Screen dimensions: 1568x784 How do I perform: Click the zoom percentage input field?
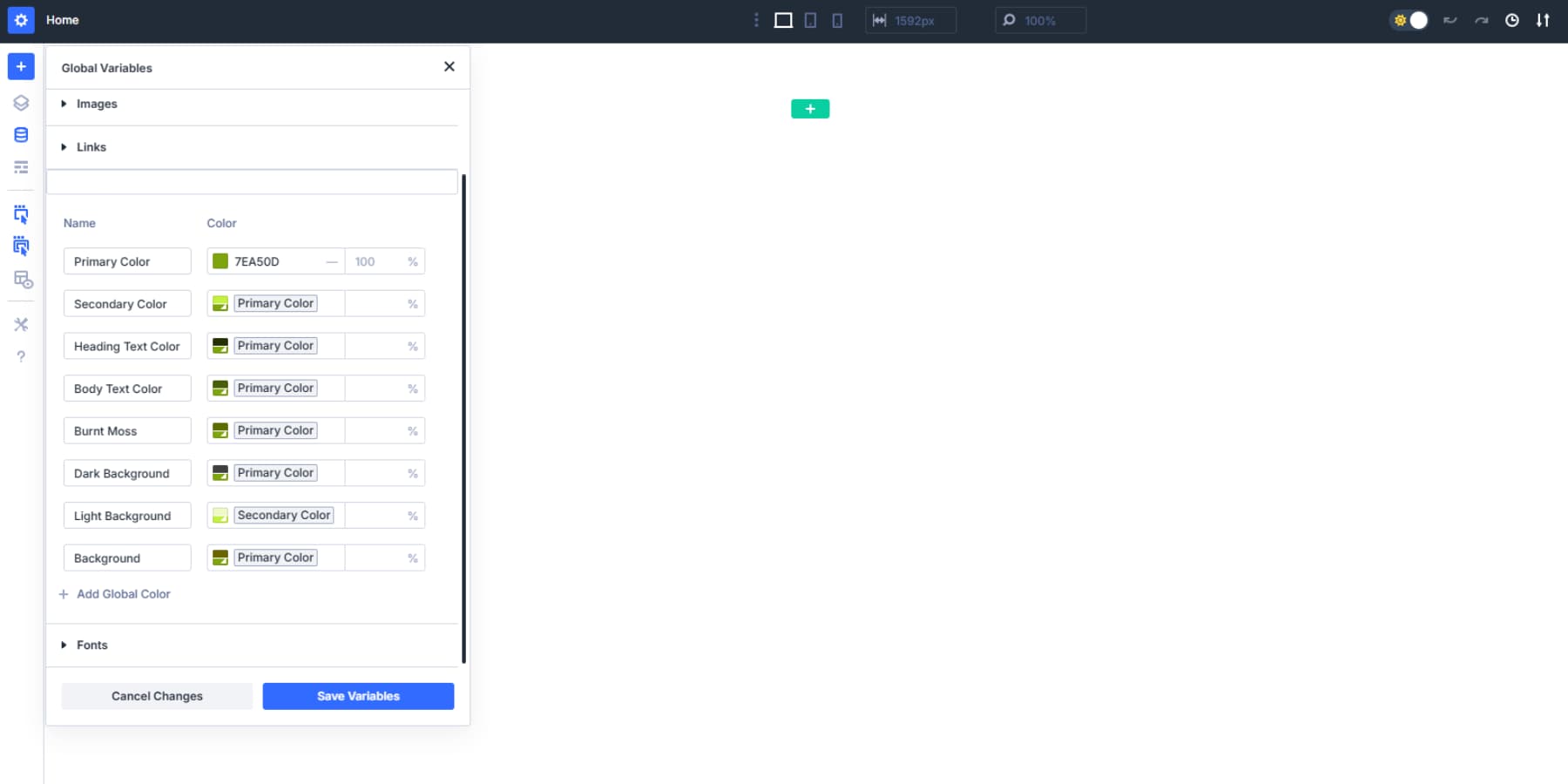coord(1050,19)
